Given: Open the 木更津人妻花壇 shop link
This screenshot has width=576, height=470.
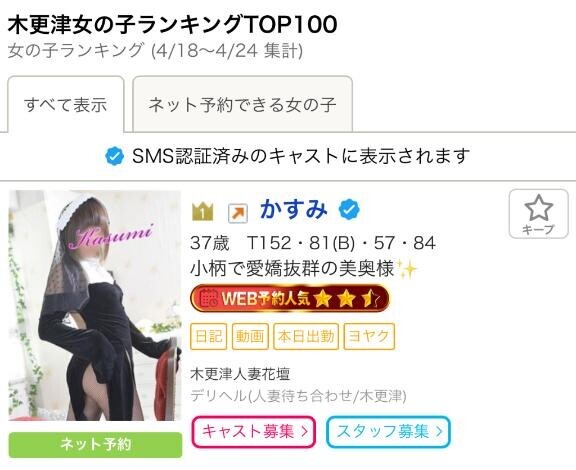Looking at the screenshot, I should click(x=240, y=374).
